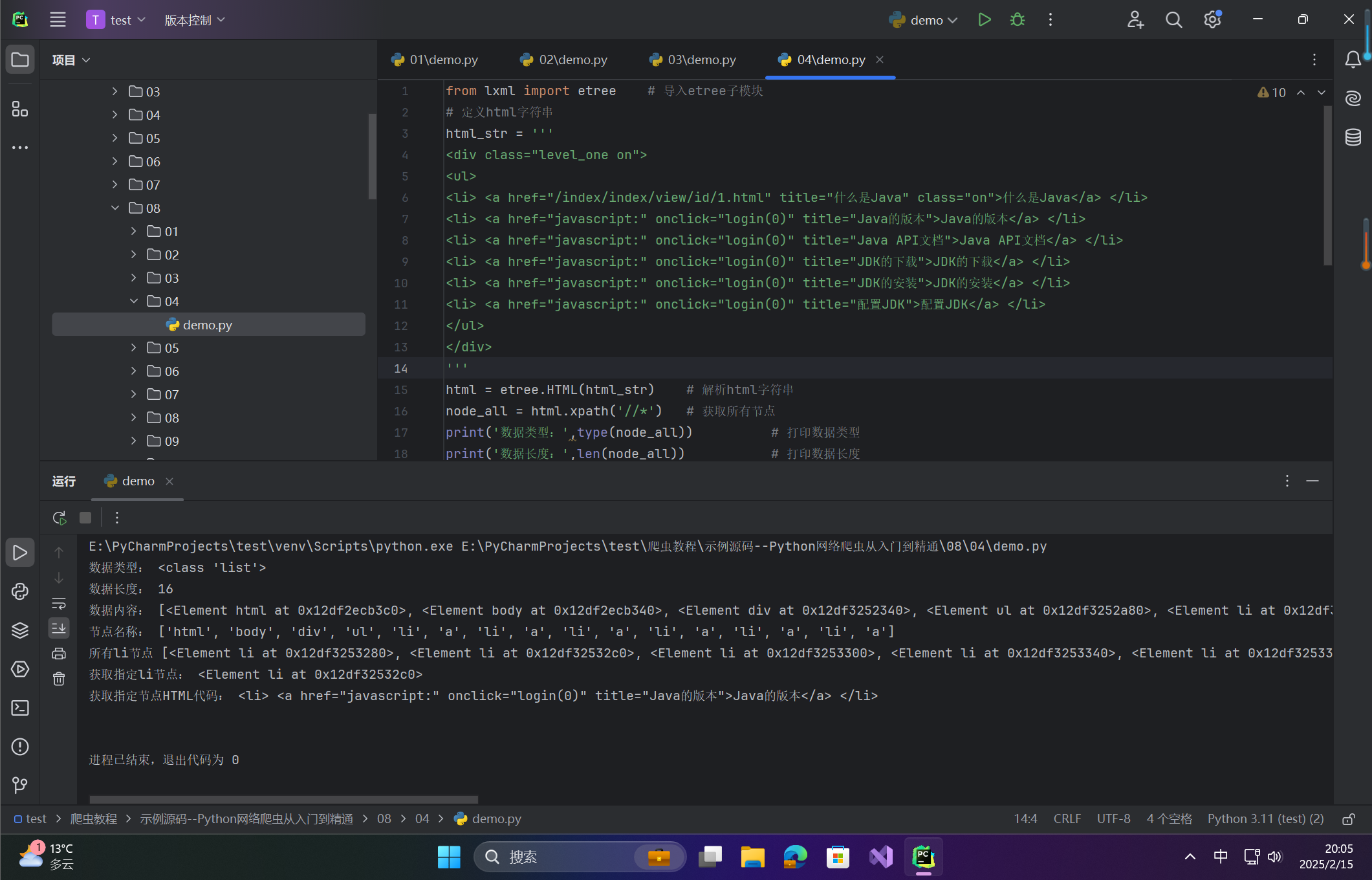
Task: Click the Python 3.11 (test) interpreter selector
Action: point(1265,819)
